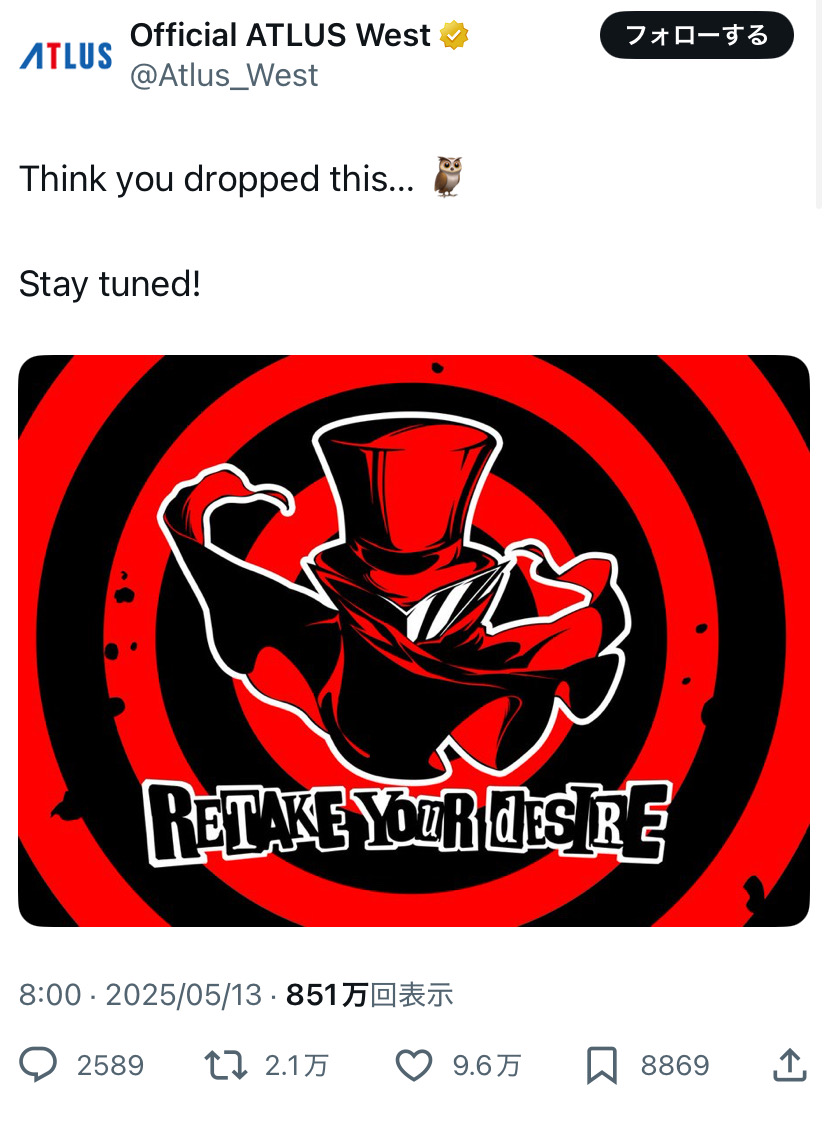Click the ATLUS logo avatar

pos(66,56)
